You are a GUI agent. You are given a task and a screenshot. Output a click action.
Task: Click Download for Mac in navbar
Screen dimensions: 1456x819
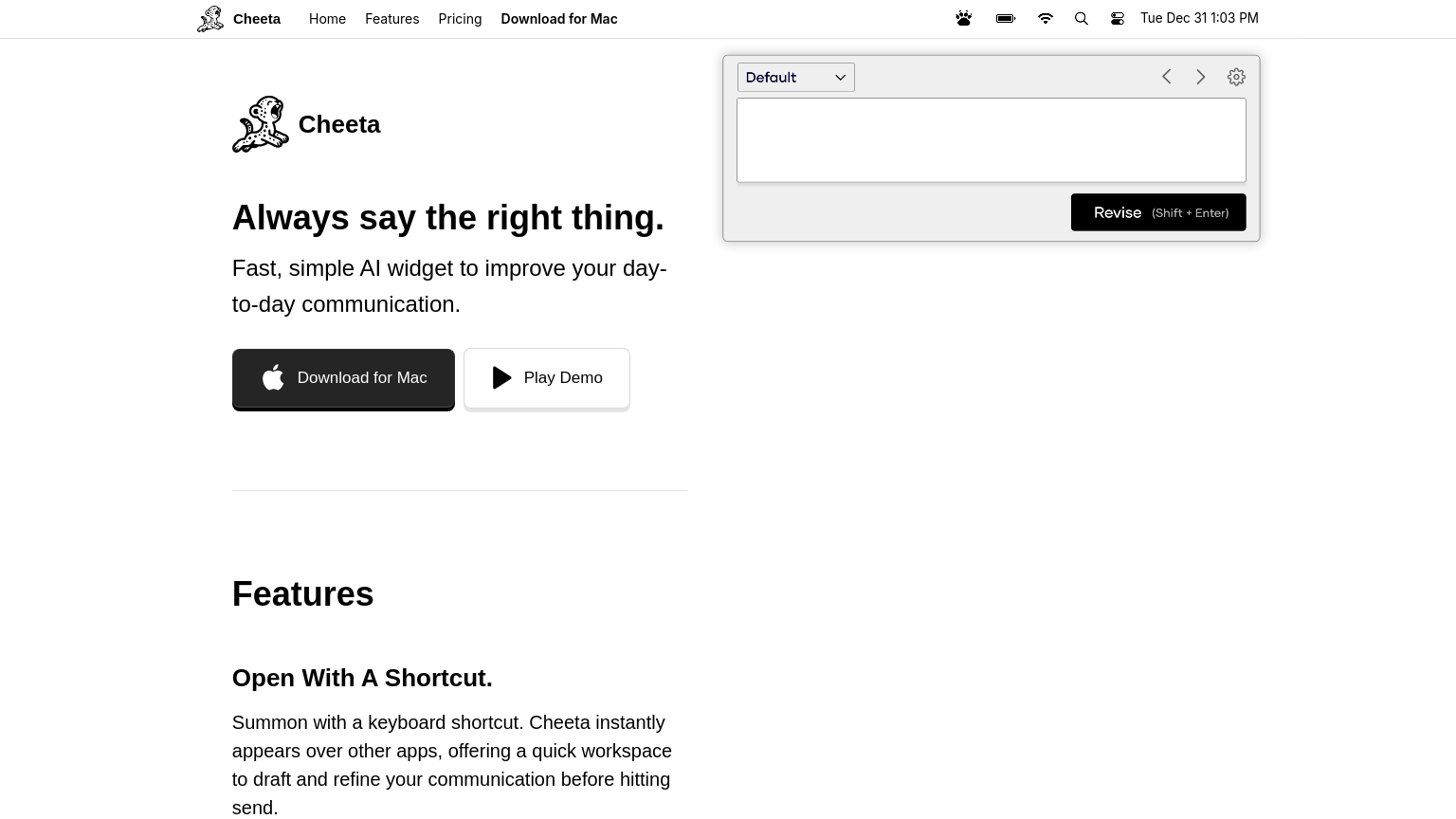(558, 19)
